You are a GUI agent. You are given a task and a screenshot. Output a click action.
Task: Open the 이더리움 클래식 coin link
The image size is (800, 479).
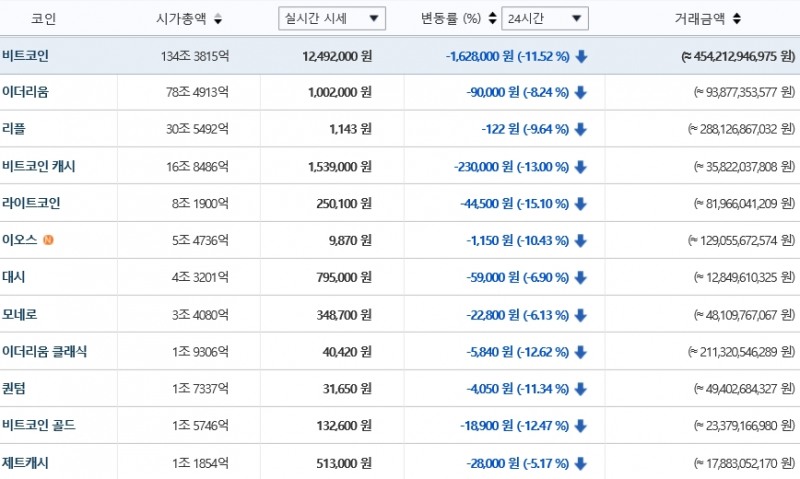point(45,351)
